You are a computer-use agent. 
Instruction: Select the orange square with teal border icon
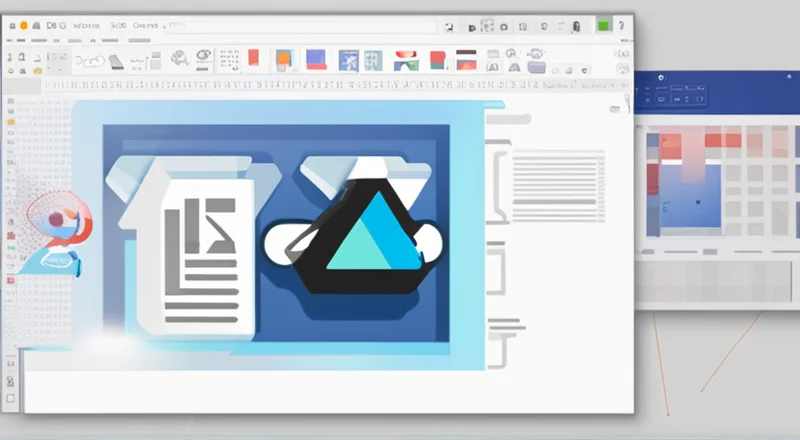click(284, 60)
